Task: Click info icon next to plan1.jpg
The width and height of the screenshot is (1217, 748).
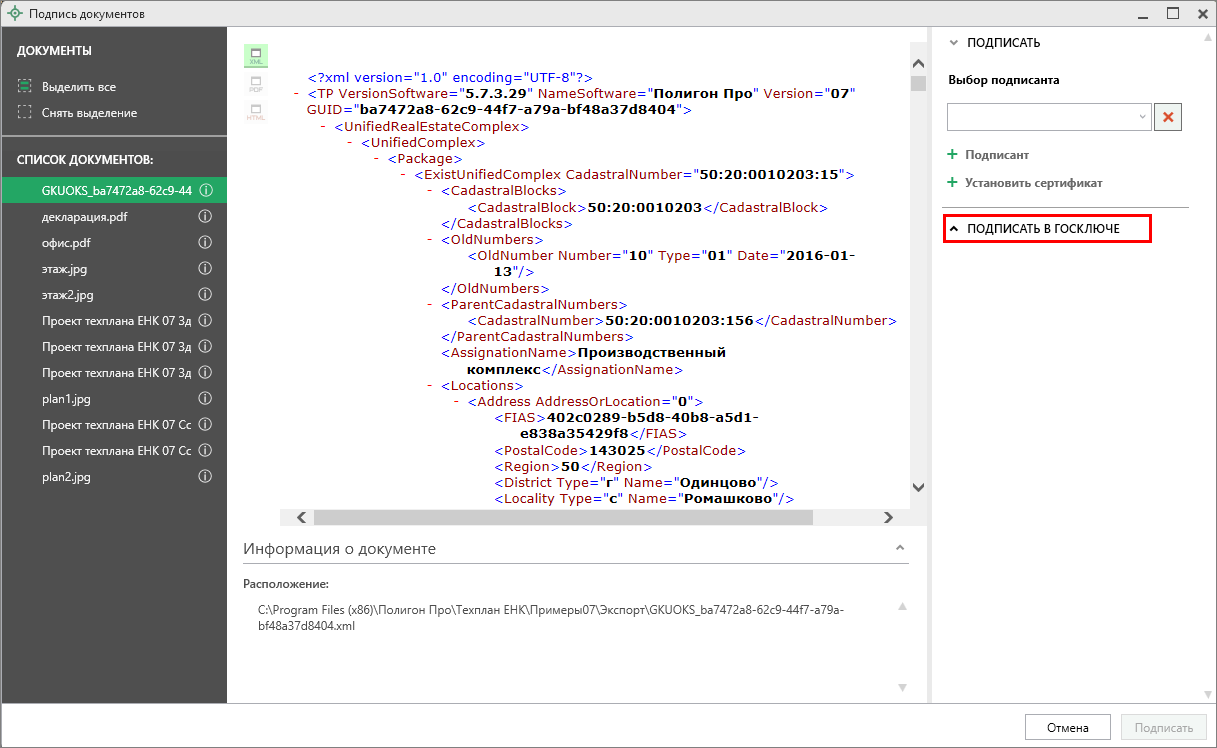Action: tap(205, 398)
